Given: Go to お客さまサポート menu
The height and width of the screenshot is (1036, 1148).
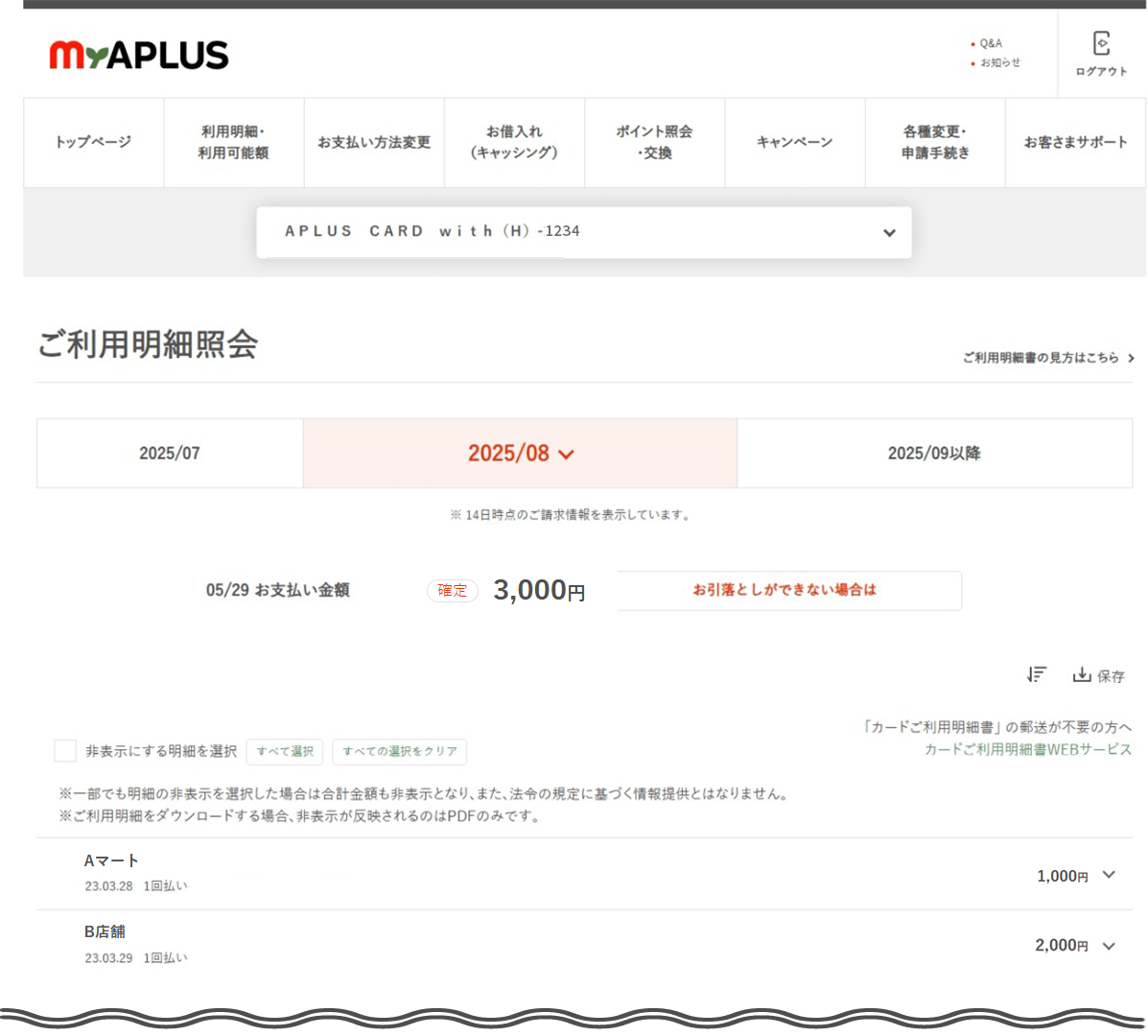Looking at the screenshot, I should (1075, 142).
